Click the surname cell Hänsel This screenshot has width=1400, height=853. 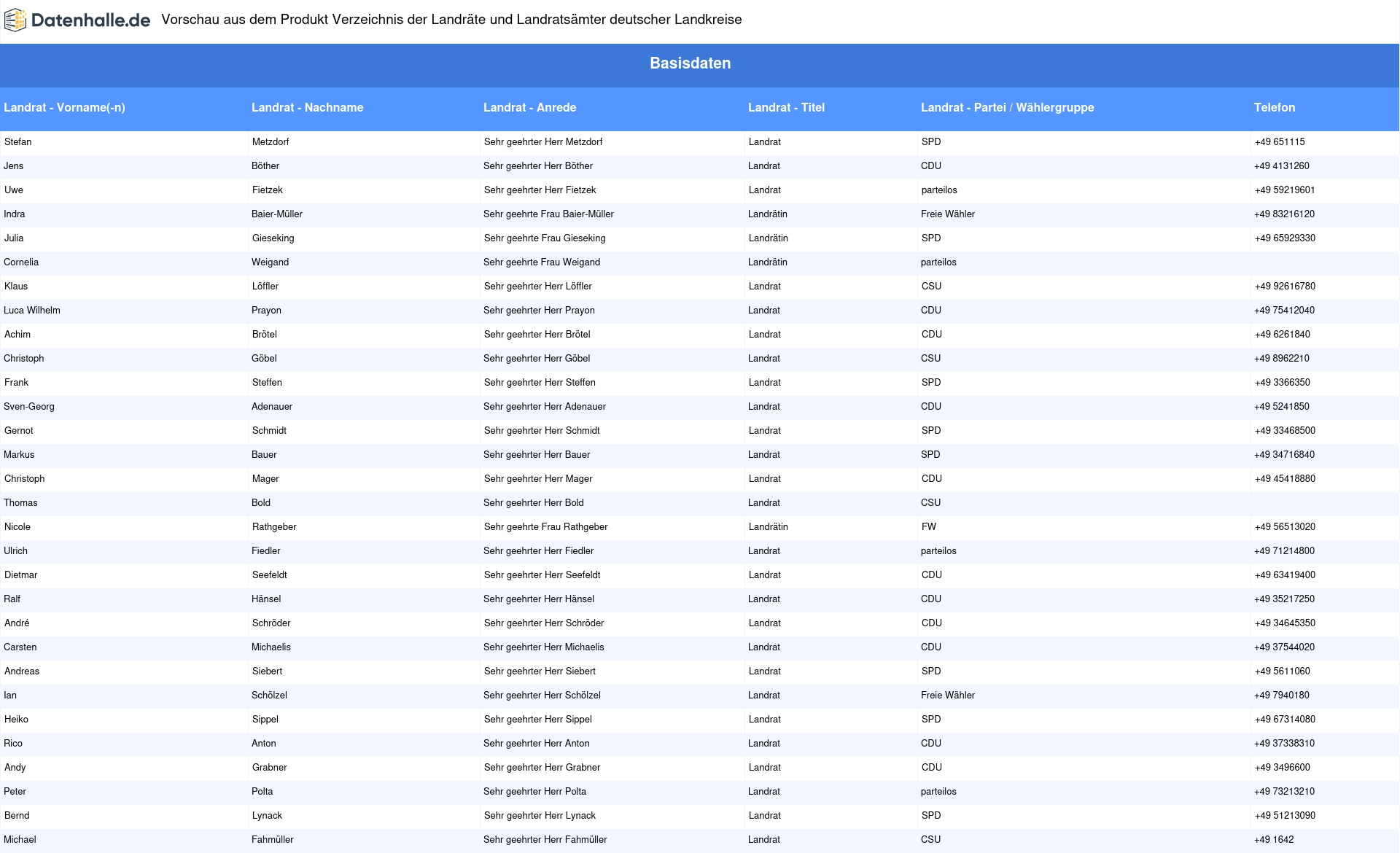(x=266, y=599)
